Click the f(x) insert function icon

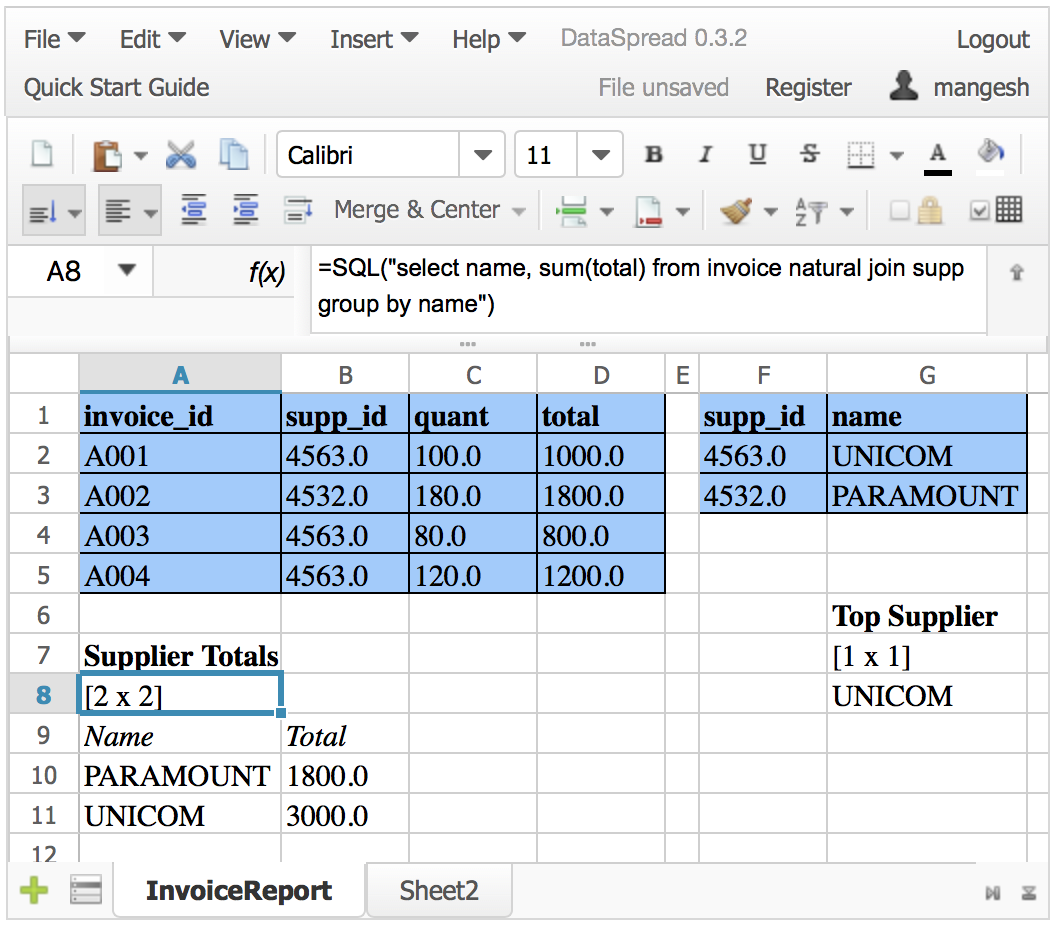266,272
